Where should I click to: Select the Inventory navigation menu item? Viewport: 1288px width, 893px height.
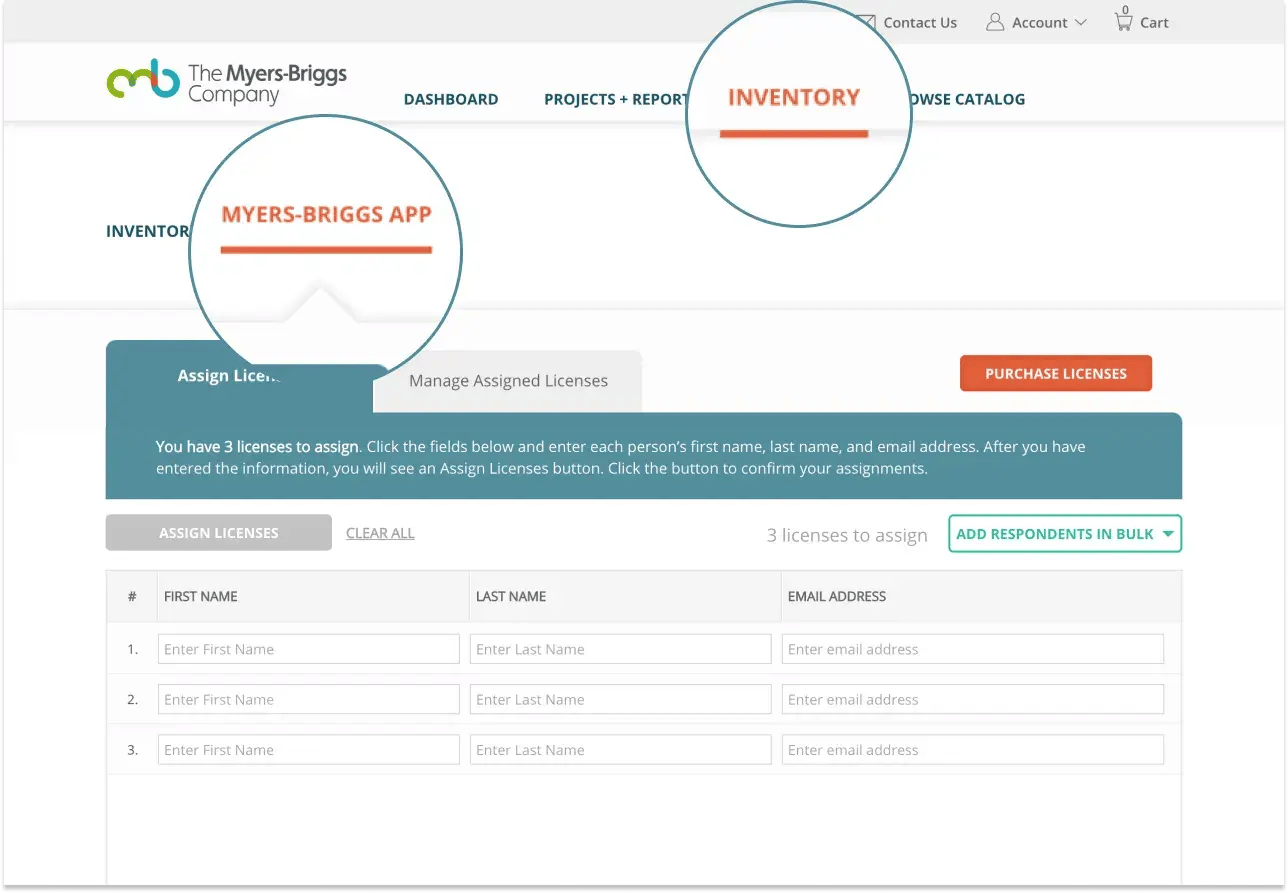click(794, 98)
